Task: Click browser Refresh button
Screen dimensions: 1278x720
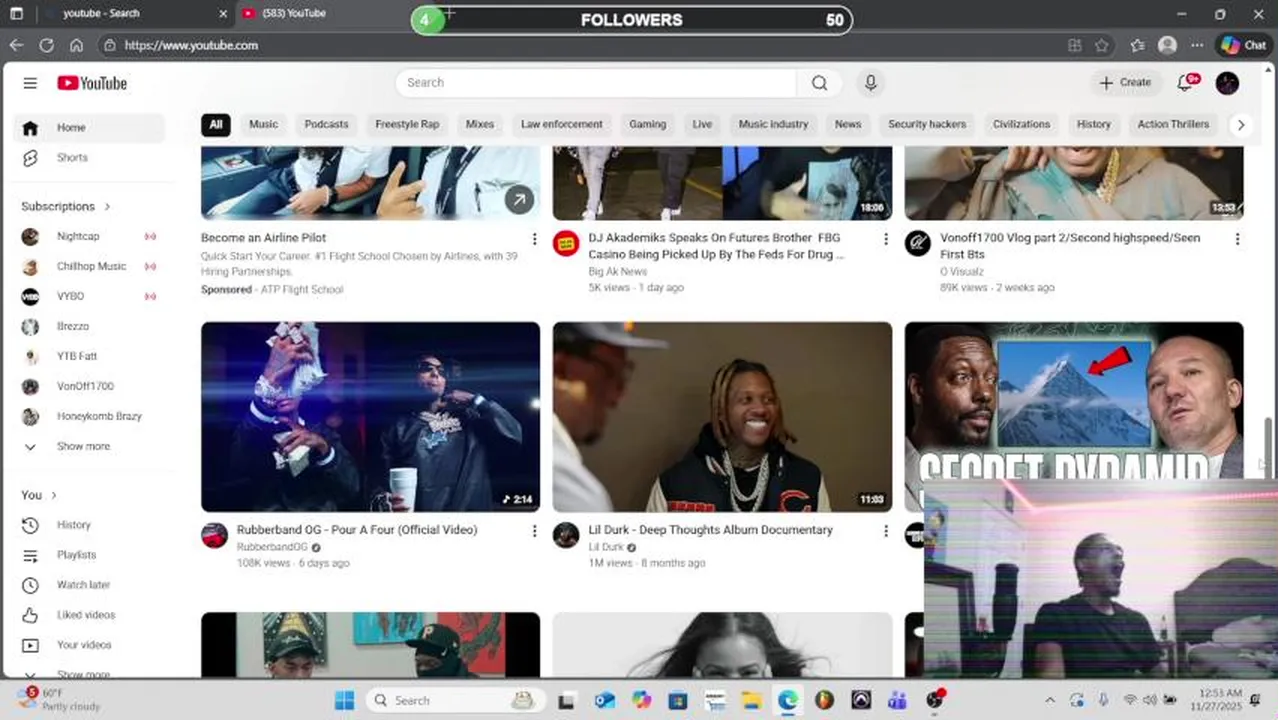Action: [x=46, y=45]
